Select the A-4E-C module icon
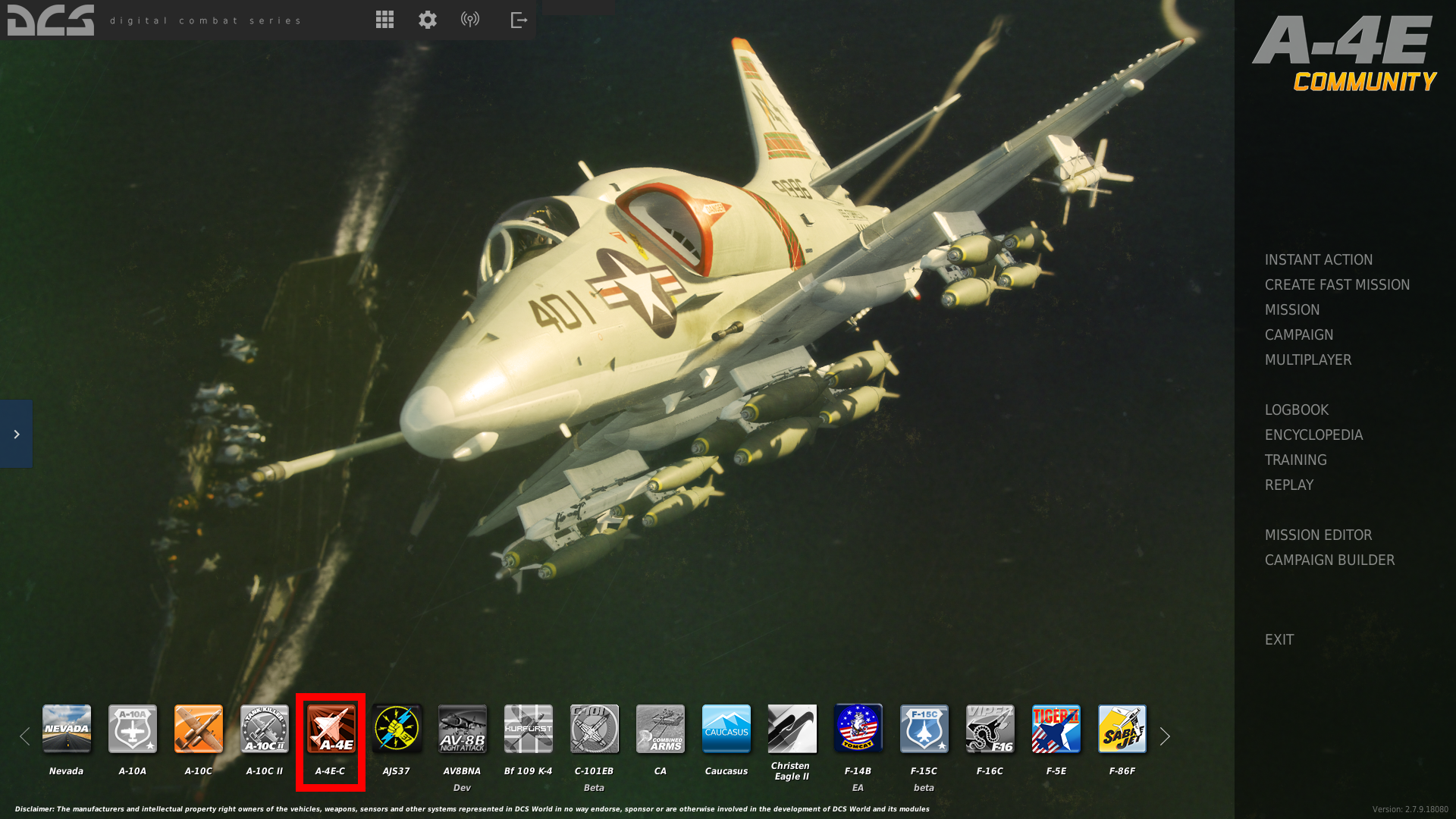 pyautogui.click(x=331, y=729)
